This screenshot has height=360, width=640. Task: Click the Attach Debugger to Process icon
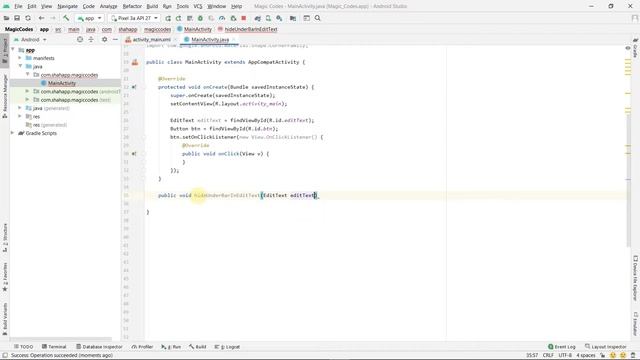point(233,18)
